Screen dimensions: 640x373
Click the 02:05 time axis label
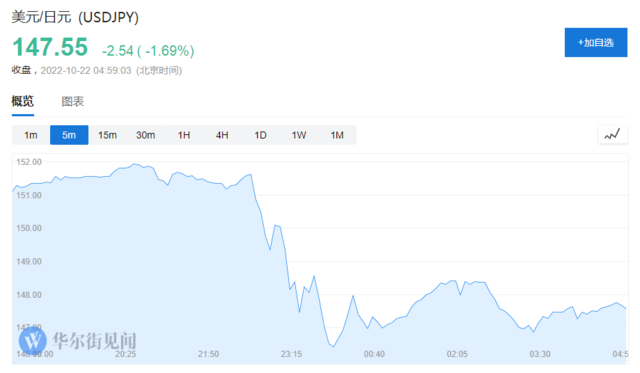[457, 354]
